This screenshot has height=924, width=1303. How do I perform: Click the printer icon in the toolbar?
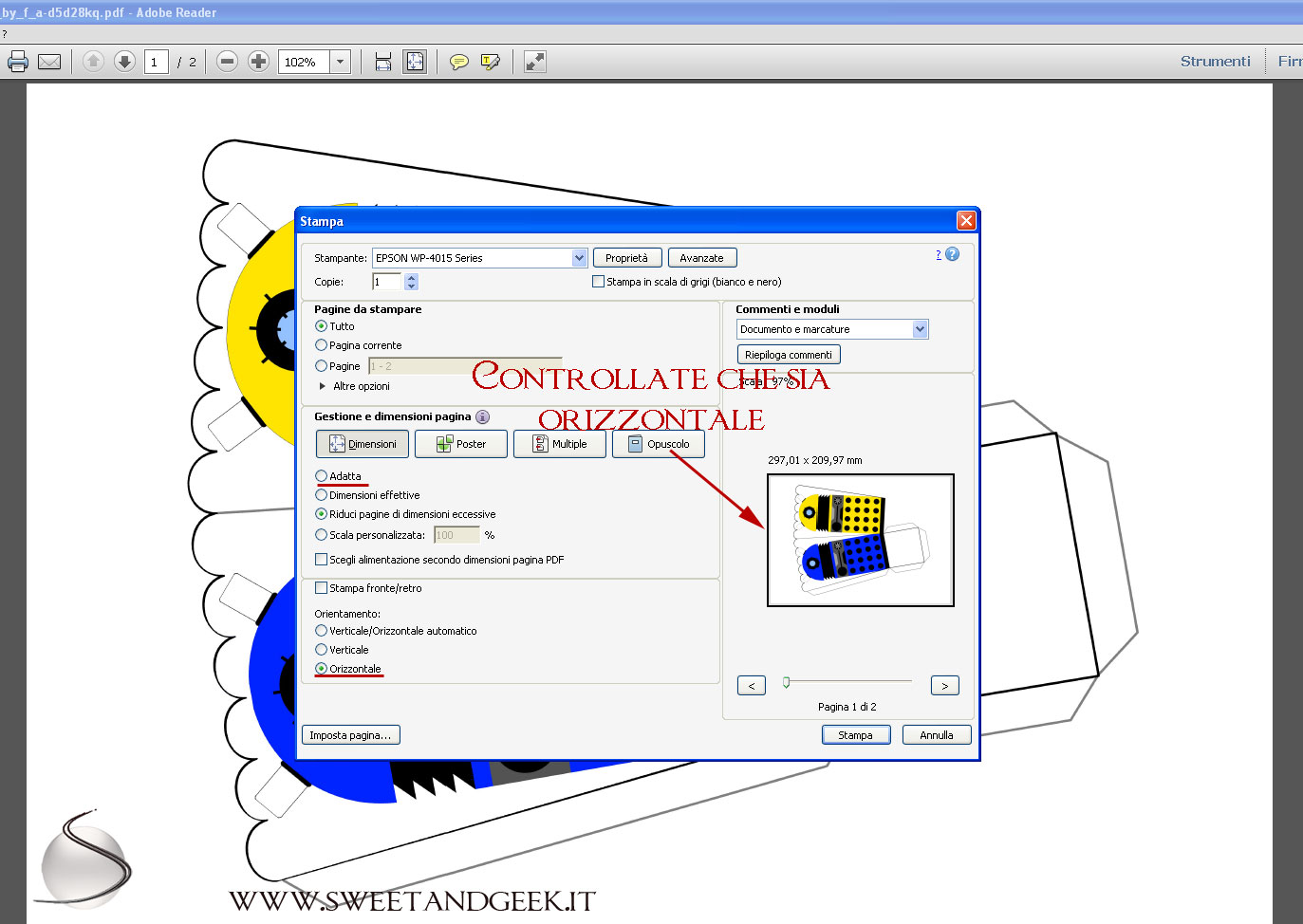click(18, 62)
